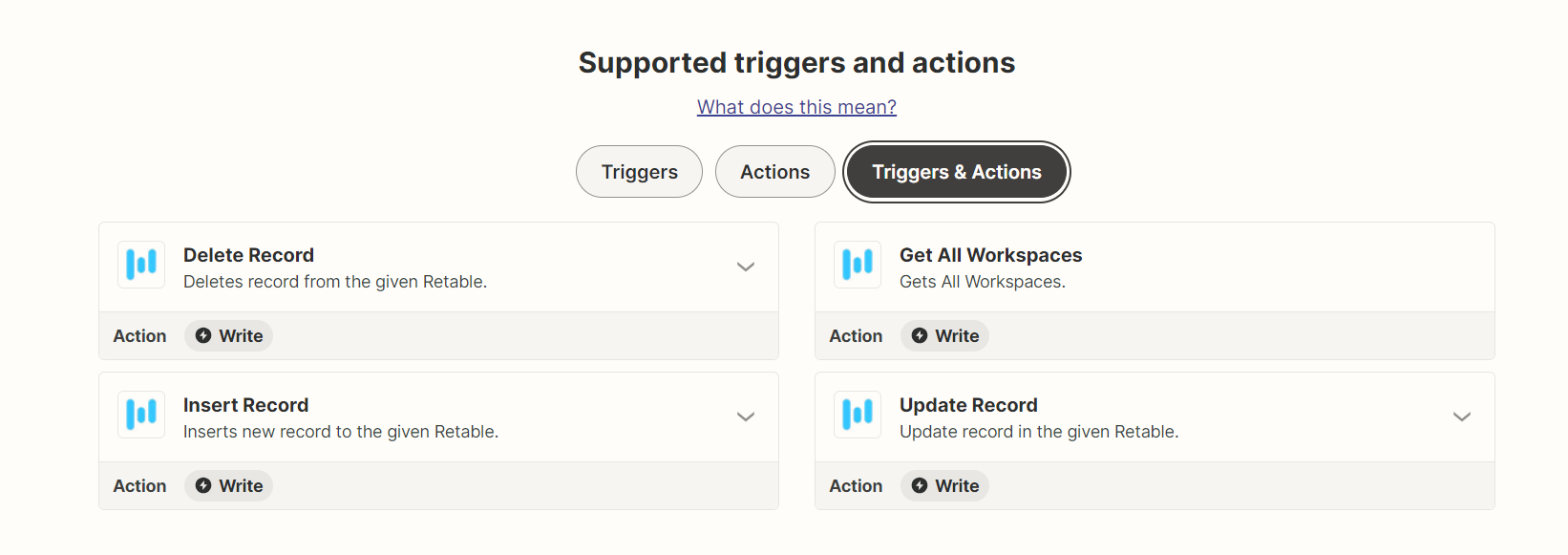The image size is (1568, 555).
Task: Click the plus icon in Get All Workspaces' Write badge
Action: point(918,335)
